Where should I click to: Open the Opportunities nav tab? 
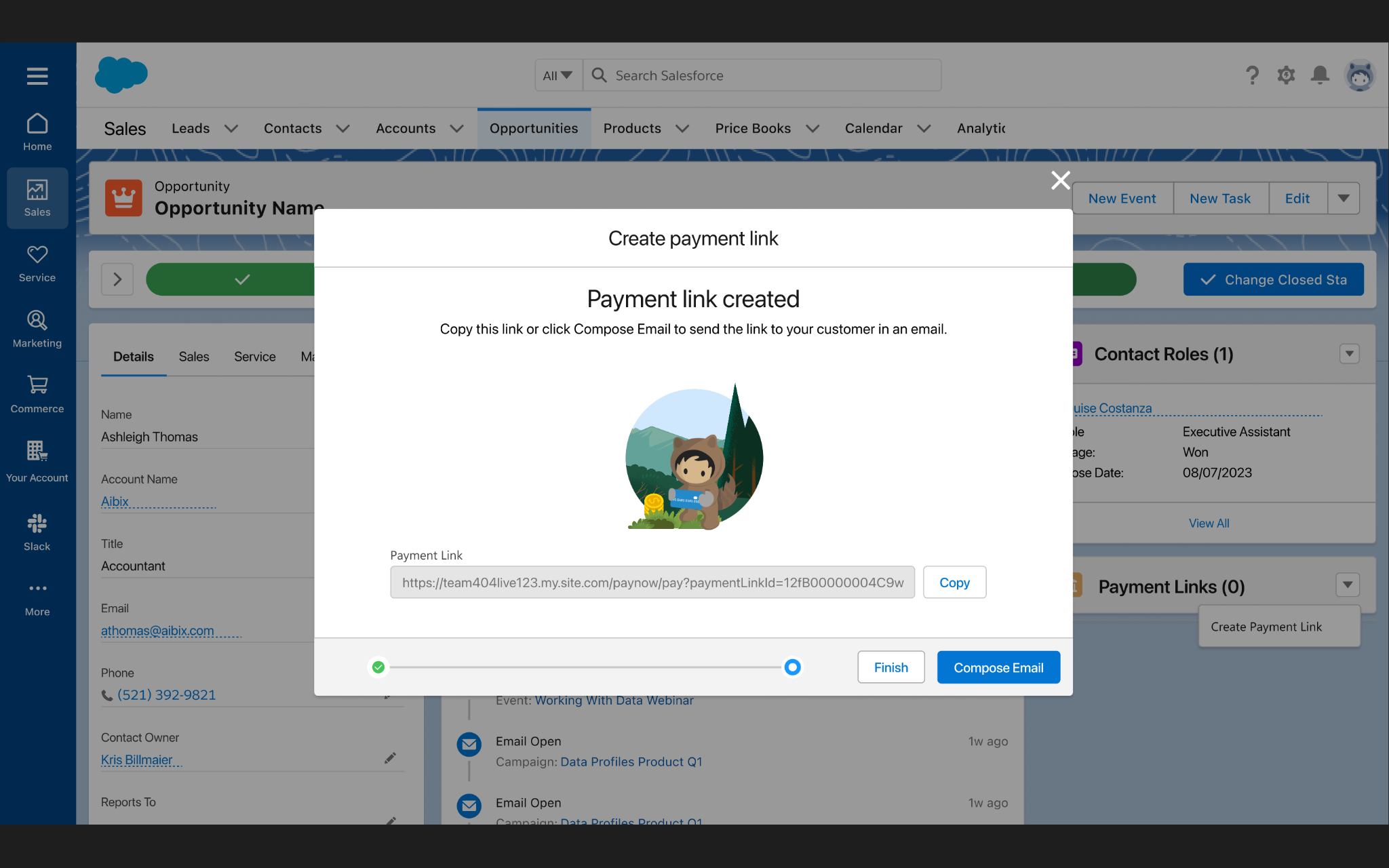[x=534, y=129]
